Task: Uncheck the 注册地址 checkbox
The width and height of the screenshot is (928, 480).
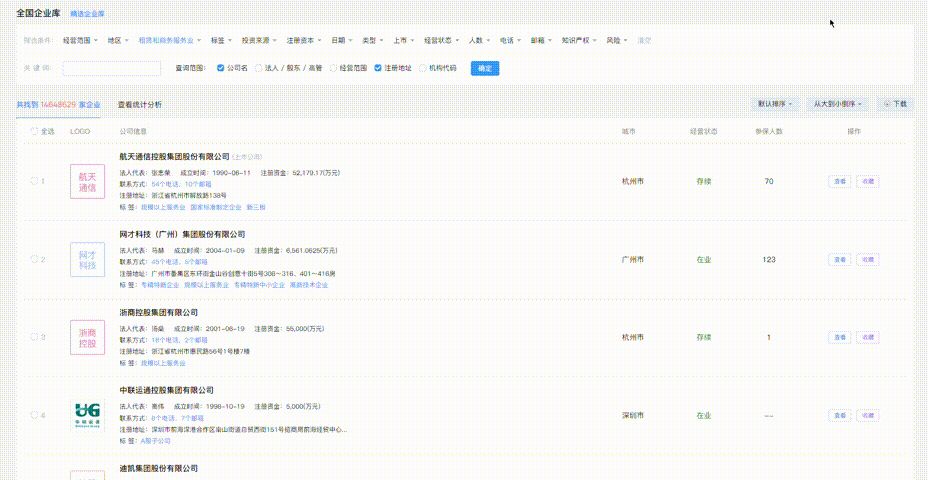Action: 378,68
